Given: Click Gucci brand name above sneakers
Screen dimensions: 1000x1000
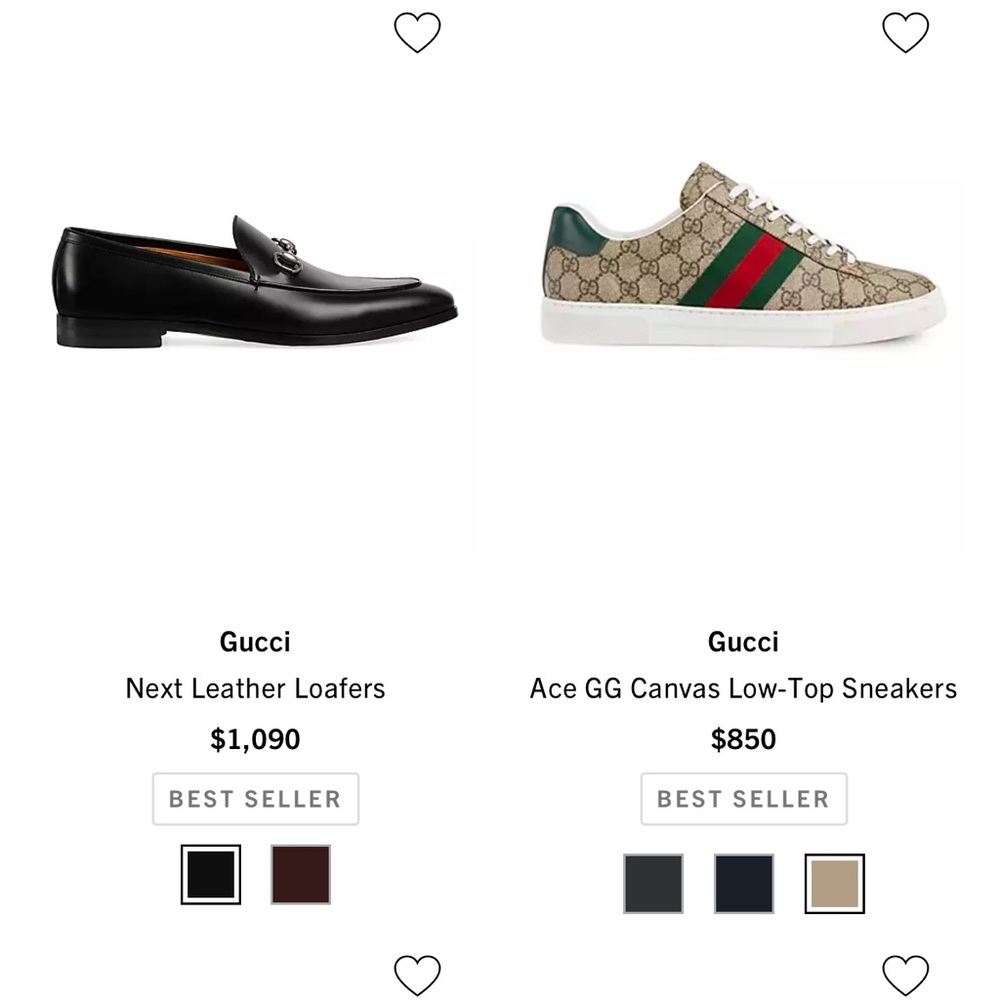Looking at the screenshot, I should [744, 641].
